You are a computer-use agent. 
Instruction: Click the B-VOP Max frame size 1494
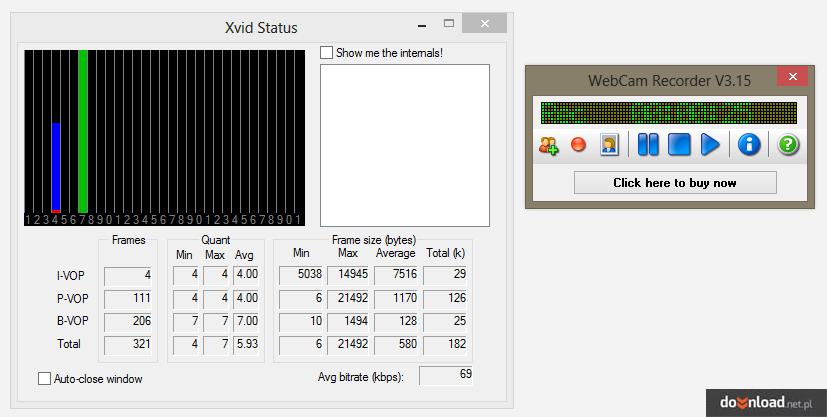(348, 322)
